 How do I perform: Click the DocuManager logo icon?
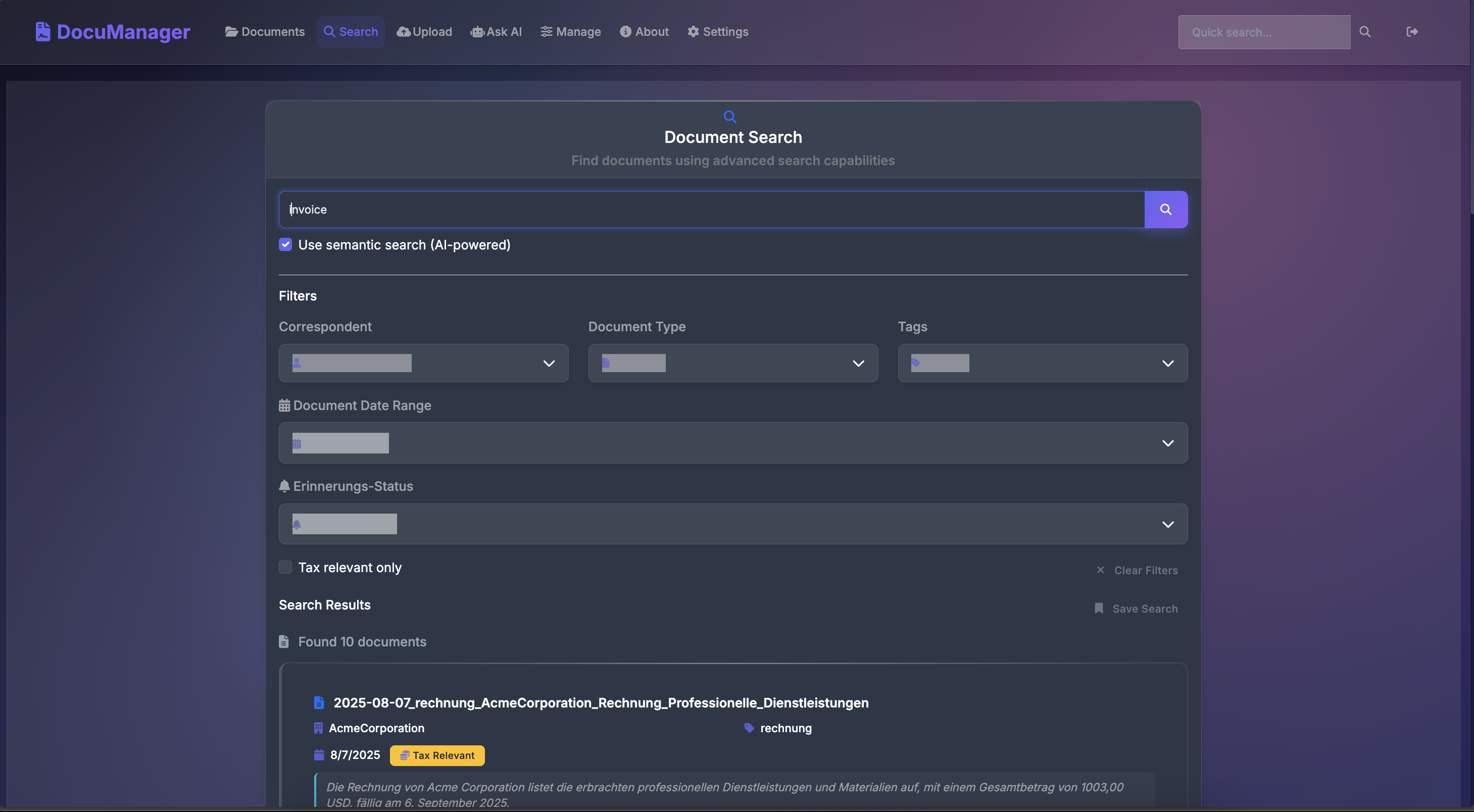[x=43, y=31]
